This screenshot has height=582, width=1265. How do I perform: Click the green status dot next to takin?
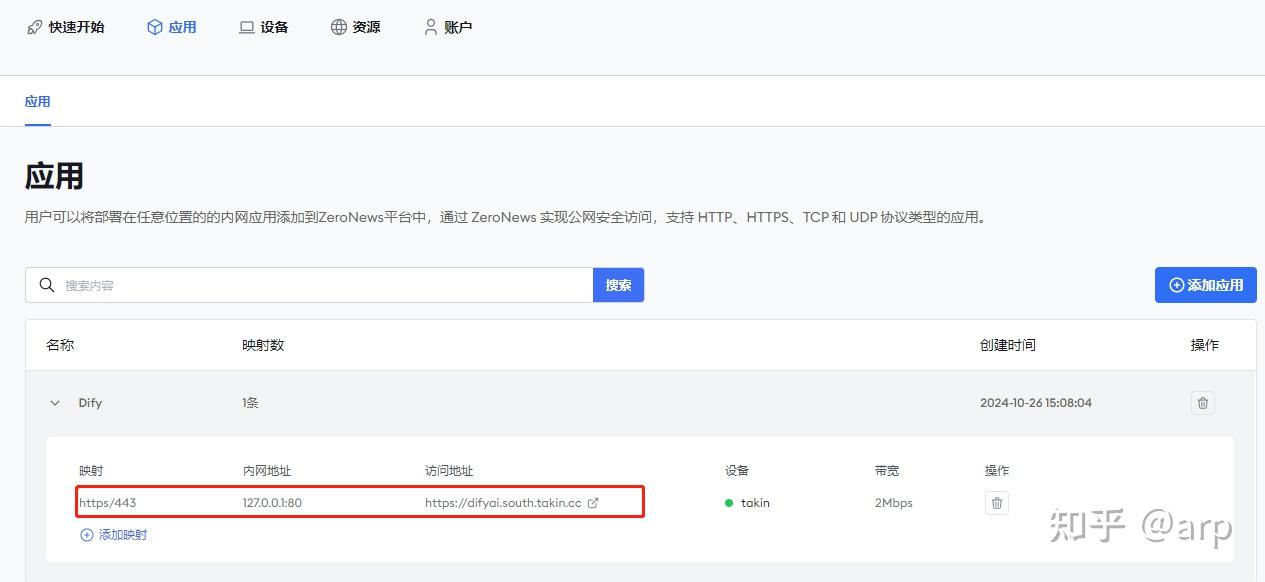729,503
